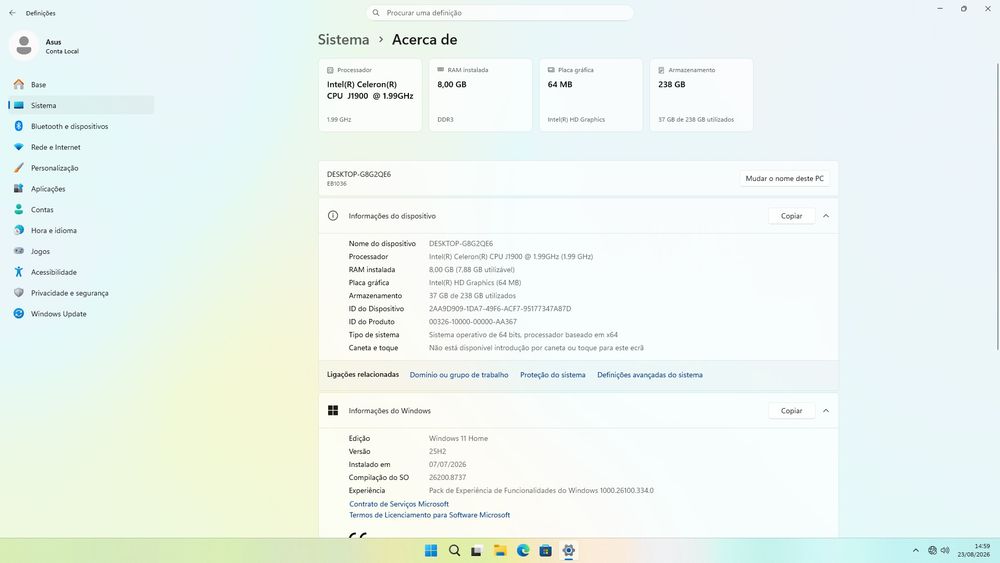This screenshot has width=1000, height=563.
Task: Click the Acessibilidade figure icon
Action: 18,272
